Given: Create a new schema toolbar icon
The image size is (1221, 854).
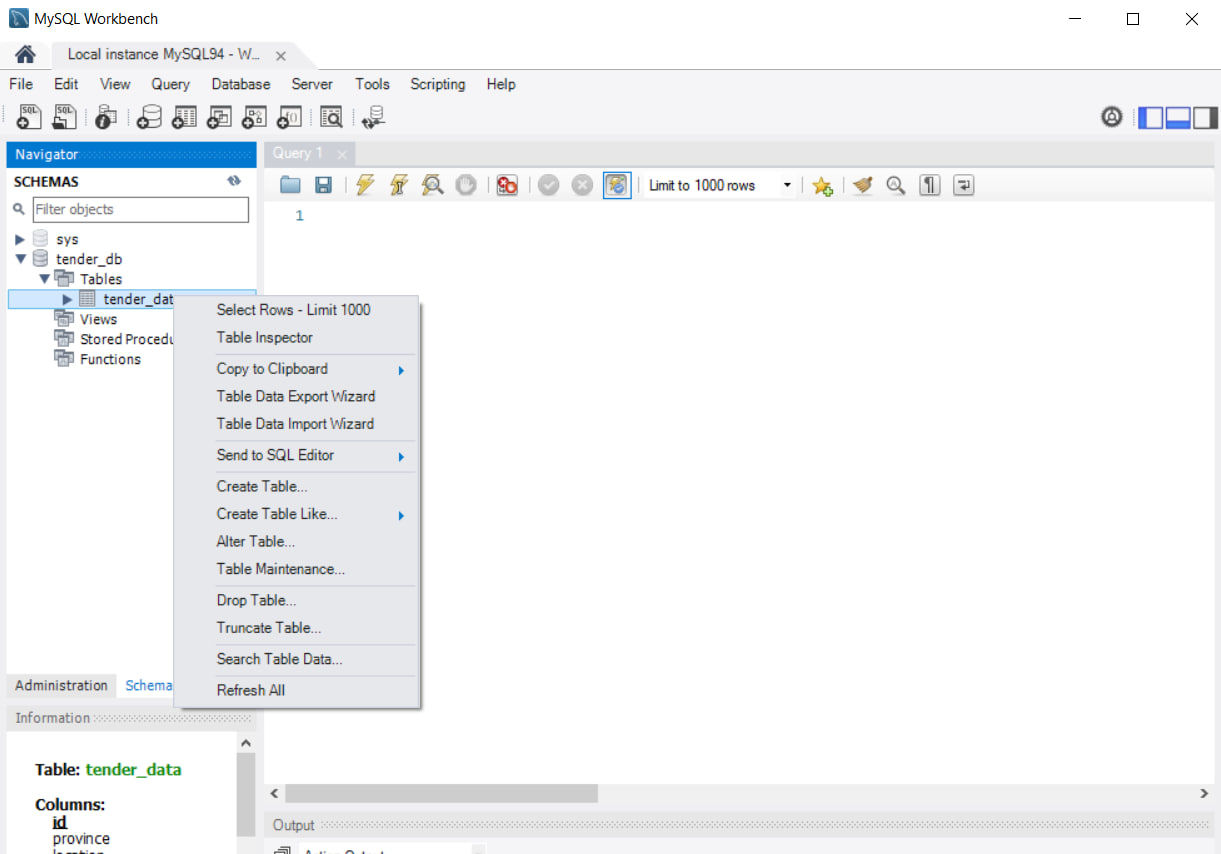Looking at the screenshot, I should point(149,117).
